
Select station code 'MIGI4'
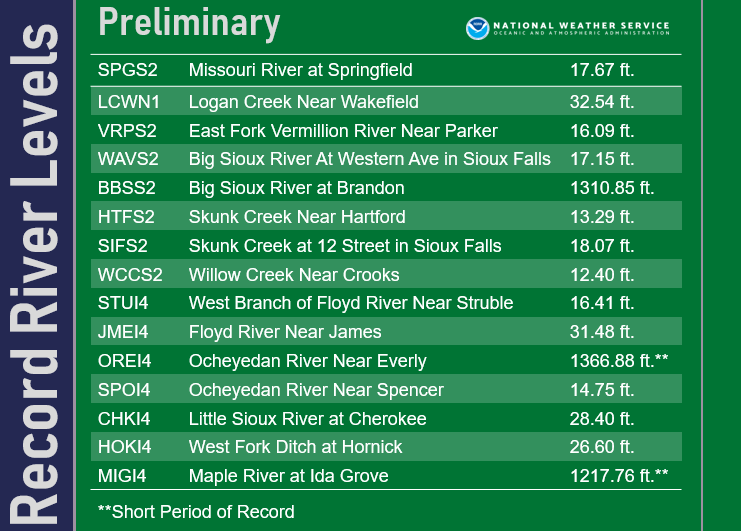pyautogui.click(x=122, y=476)
